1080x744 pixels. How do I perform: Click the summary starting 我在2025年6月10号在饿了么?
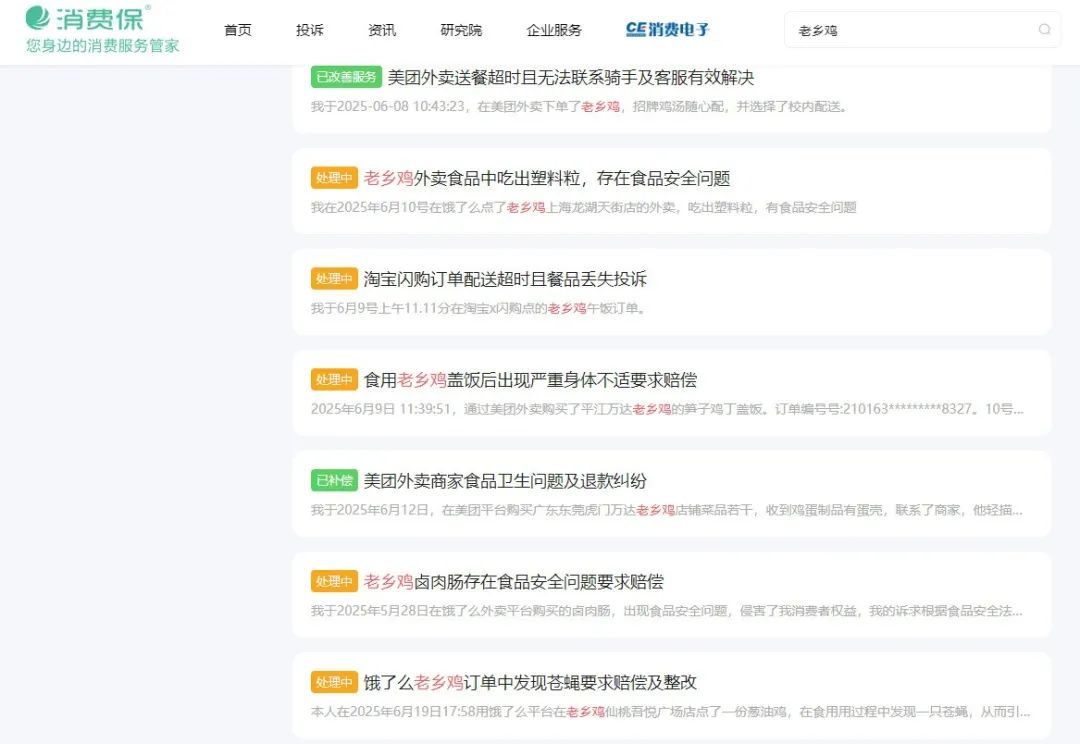click(583, 207)
